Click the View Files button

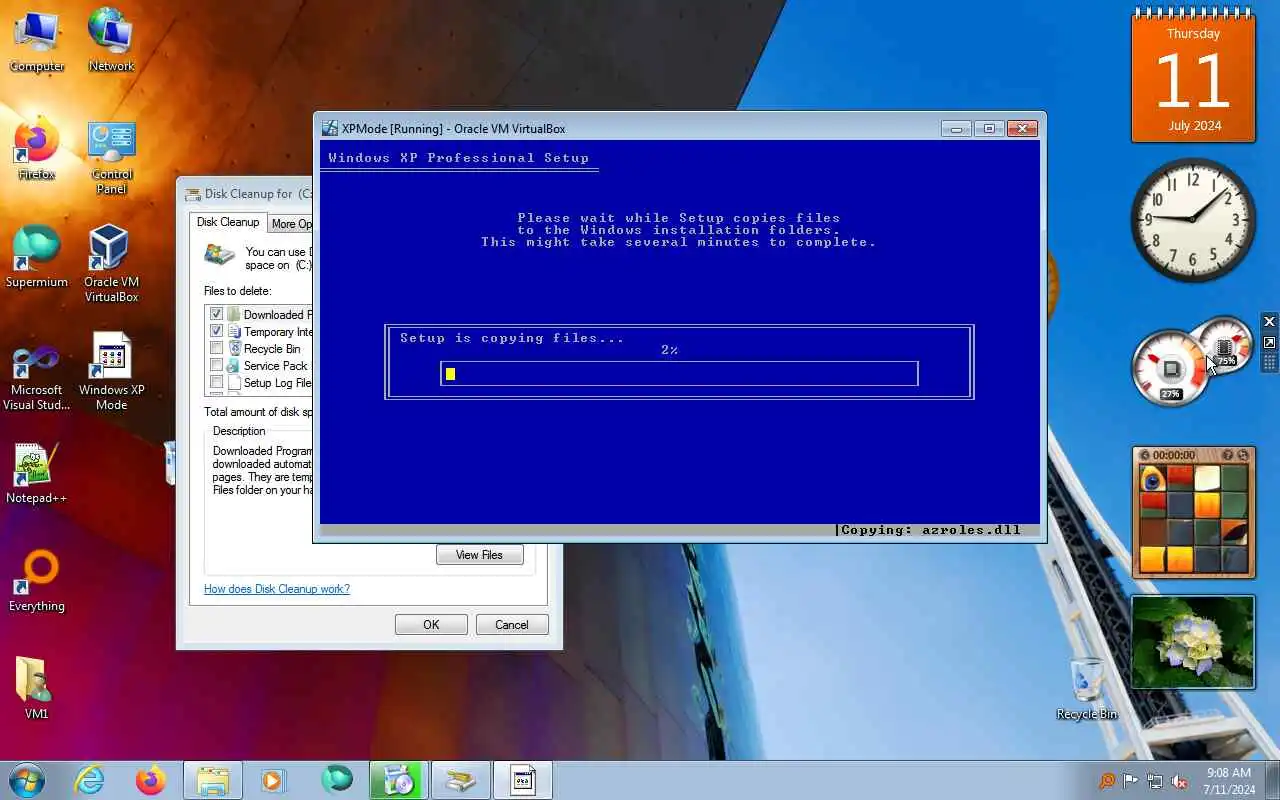479,555
